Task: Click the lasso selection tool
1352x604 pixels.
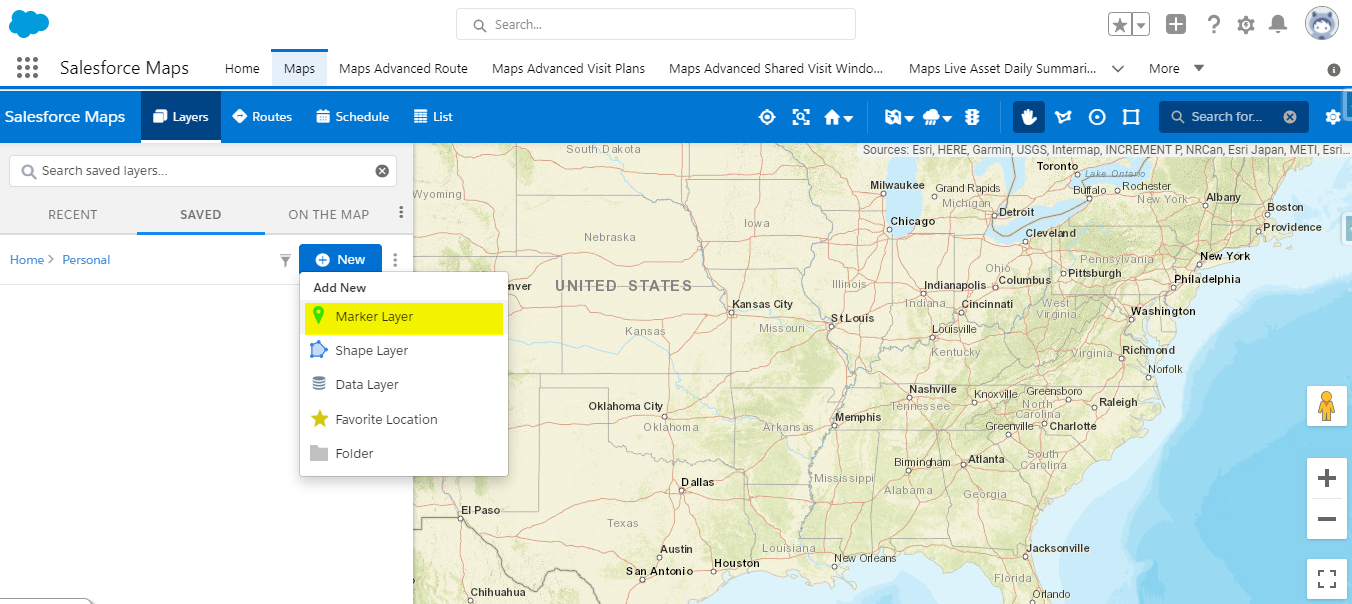Action: point(1063,117)
